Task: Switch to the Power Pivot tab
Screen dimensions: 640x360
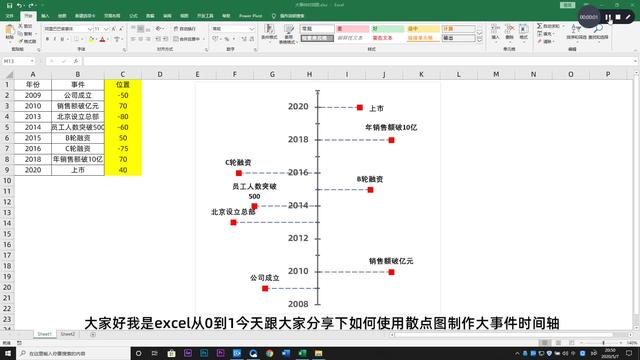Action: click(x=251, y=16)
